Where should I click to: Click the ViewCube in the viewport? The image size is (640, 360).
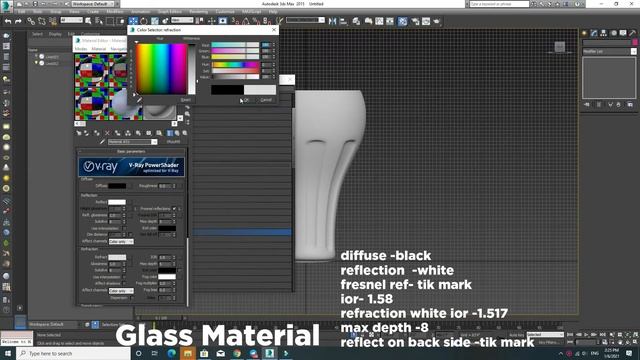click(x=560, y=47)
